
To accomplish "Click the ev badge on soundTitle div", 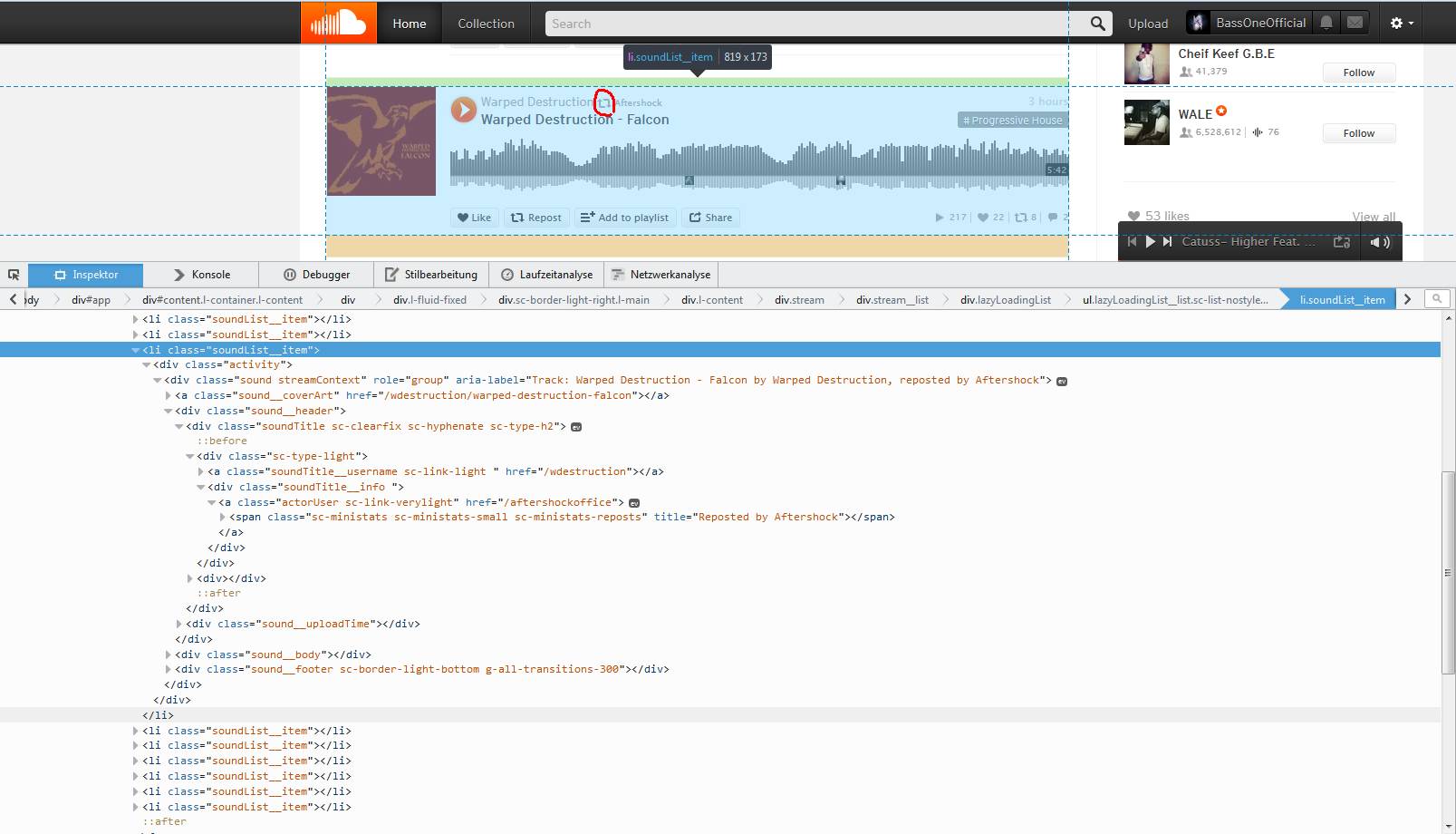I will click(x=576, y=426).
